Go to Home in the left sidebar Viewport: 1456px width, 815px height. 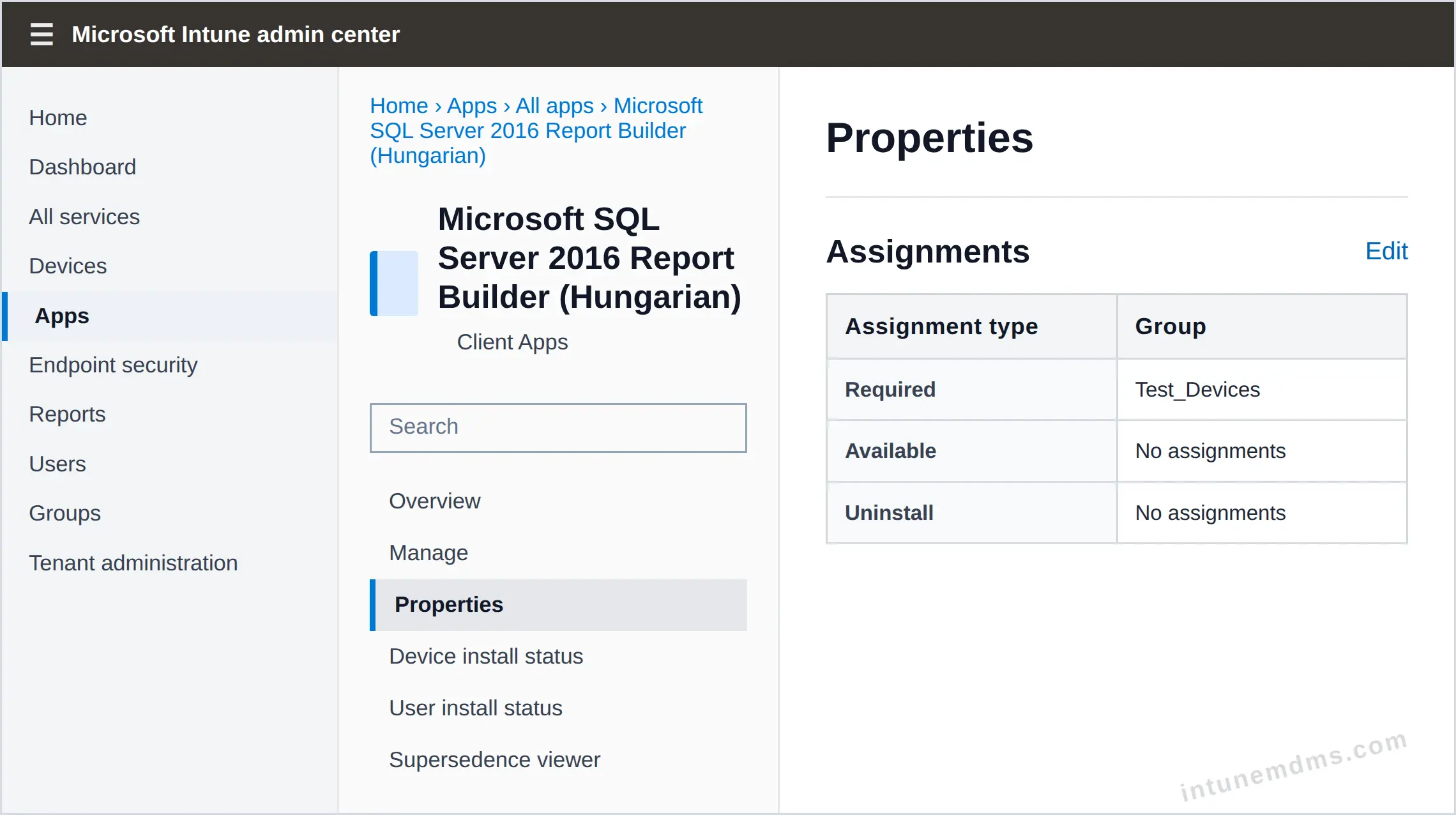pyautogui.click(x=58, y=118)
